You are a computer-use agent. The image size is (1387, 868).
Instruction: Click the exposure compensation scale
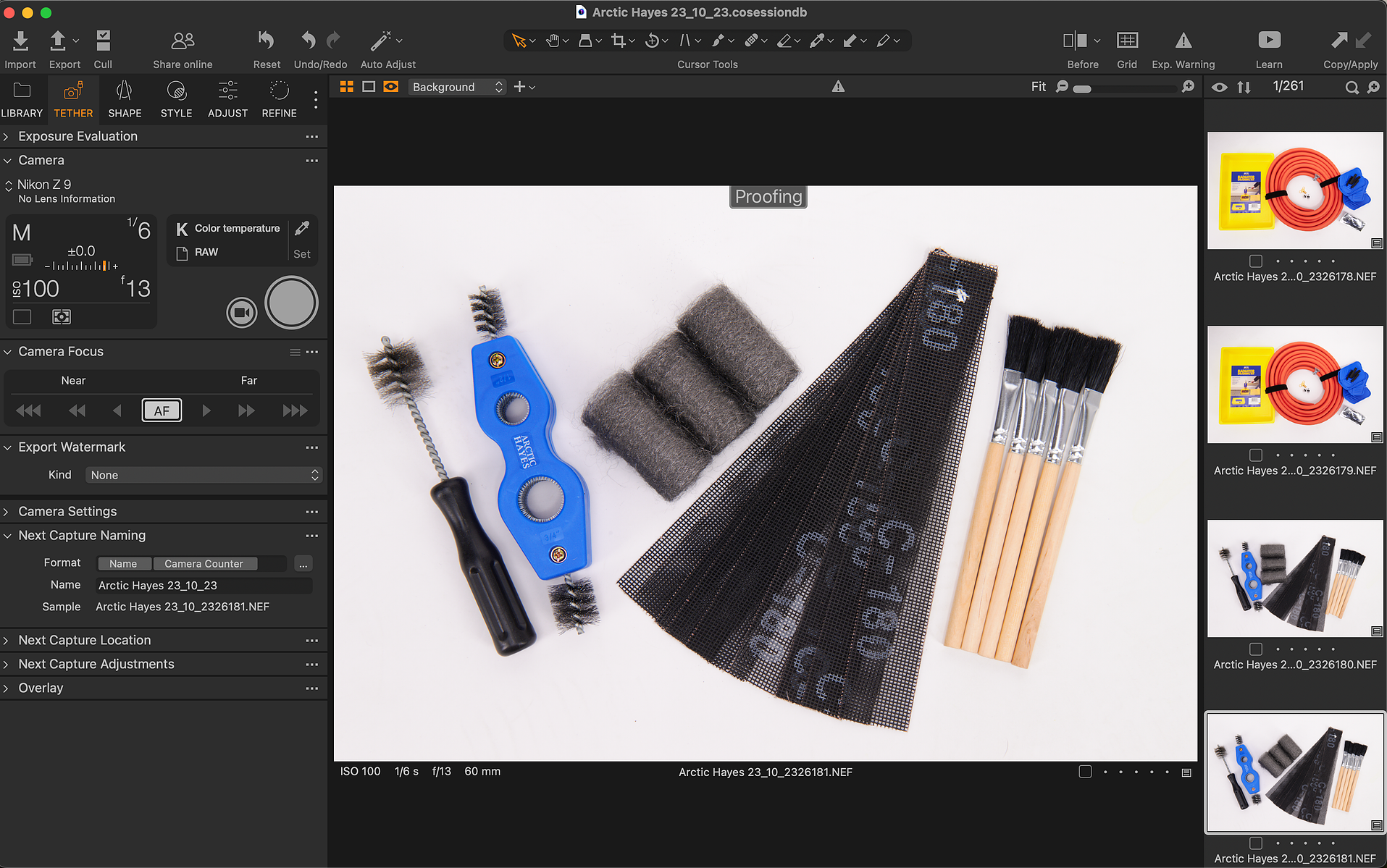click(x=81, y=266)
